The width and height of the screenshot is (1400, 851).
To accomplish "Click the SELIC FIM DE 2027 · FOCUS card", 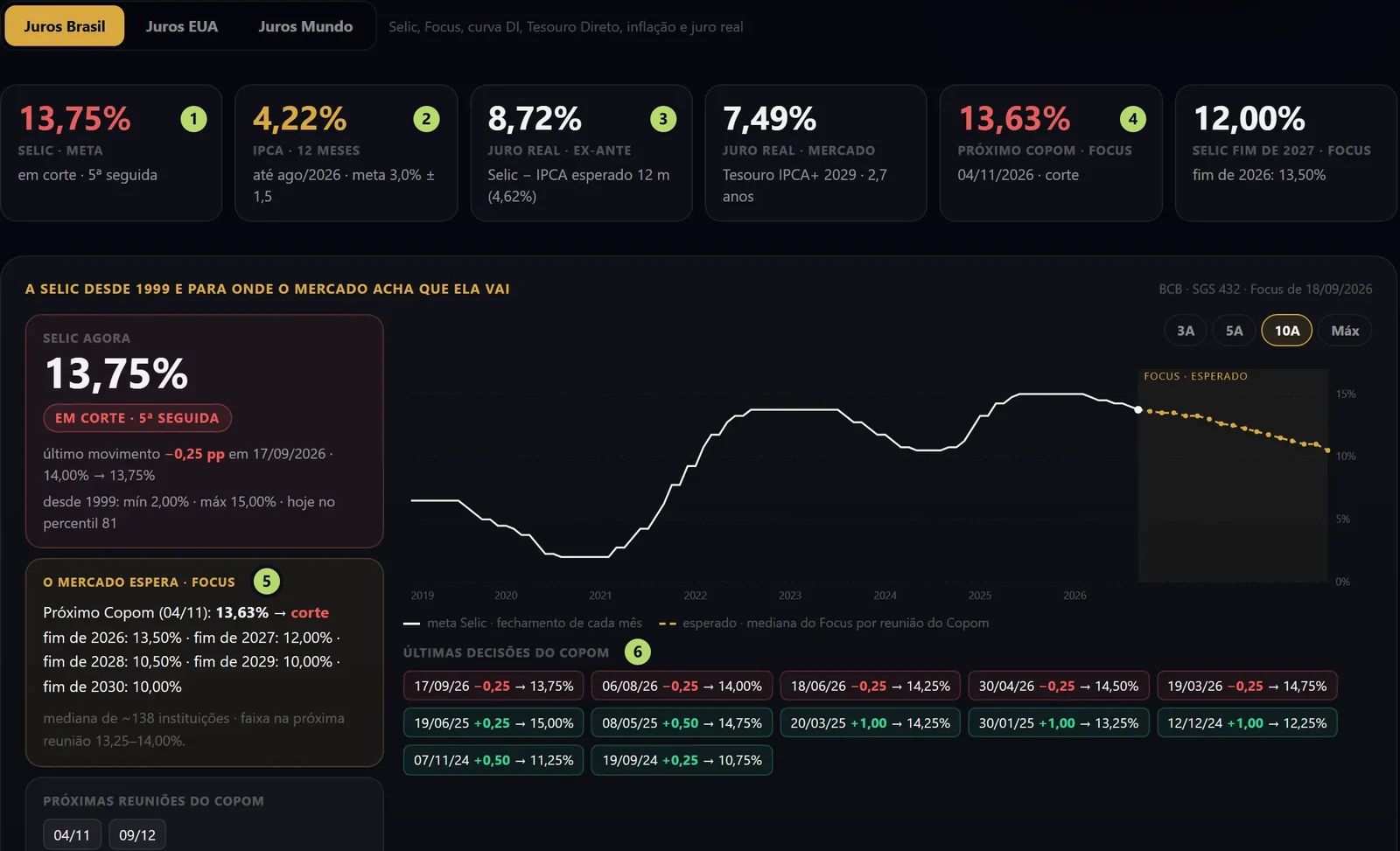I will point(1285,153).
